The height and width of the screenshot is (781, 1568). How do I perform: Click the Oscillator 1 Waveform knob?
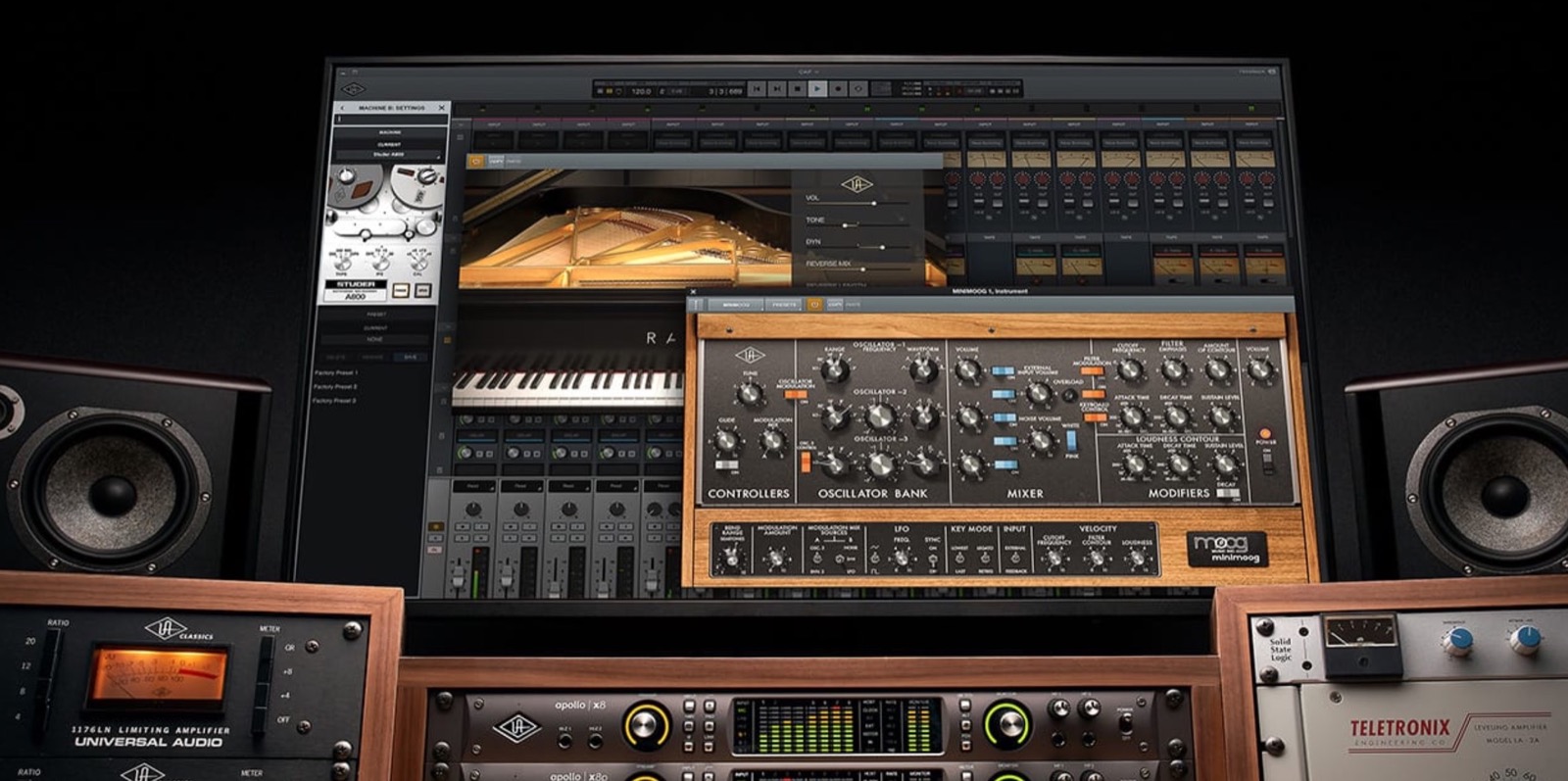923,369
